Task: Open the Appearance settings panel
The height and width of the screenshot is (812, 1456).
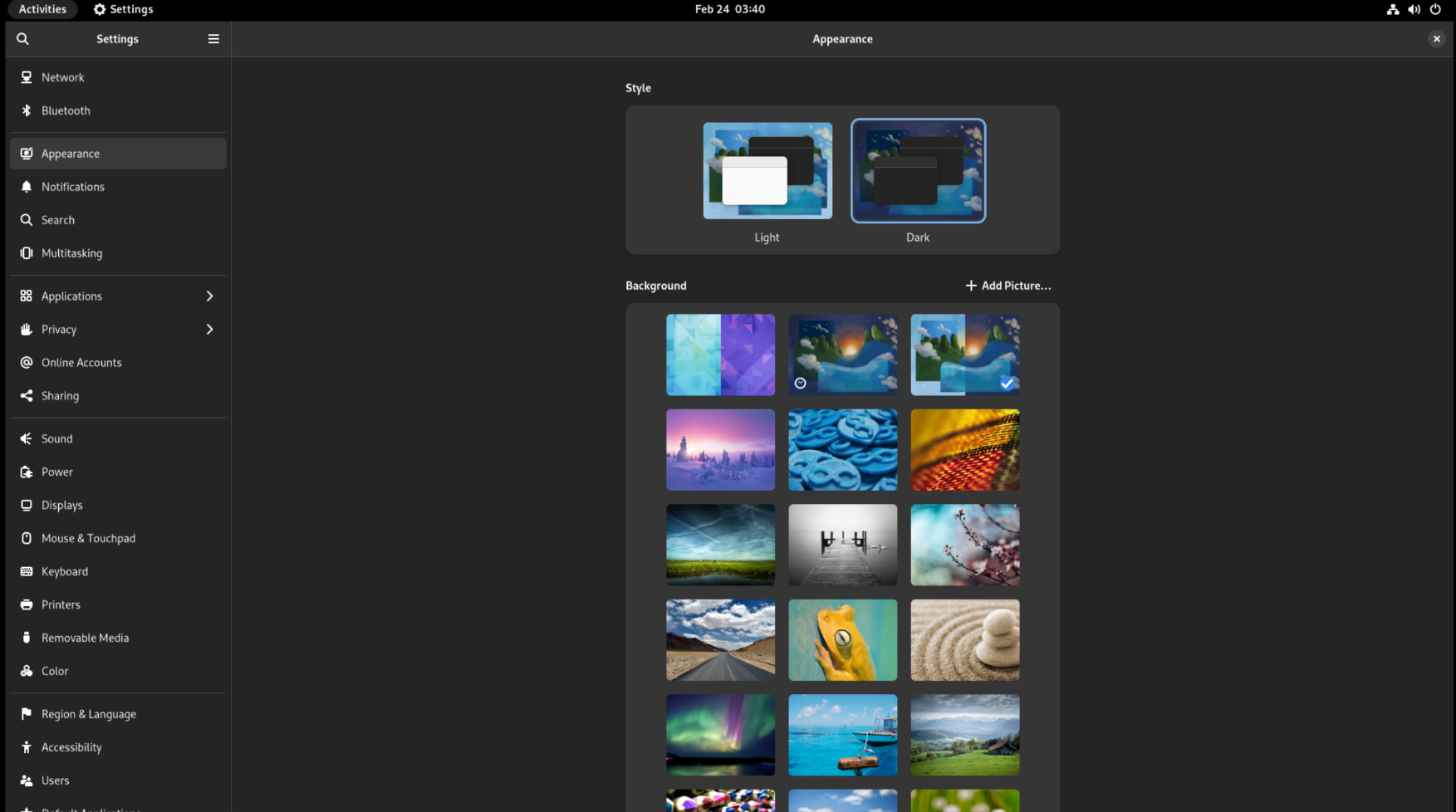Action: pos(118,154)
